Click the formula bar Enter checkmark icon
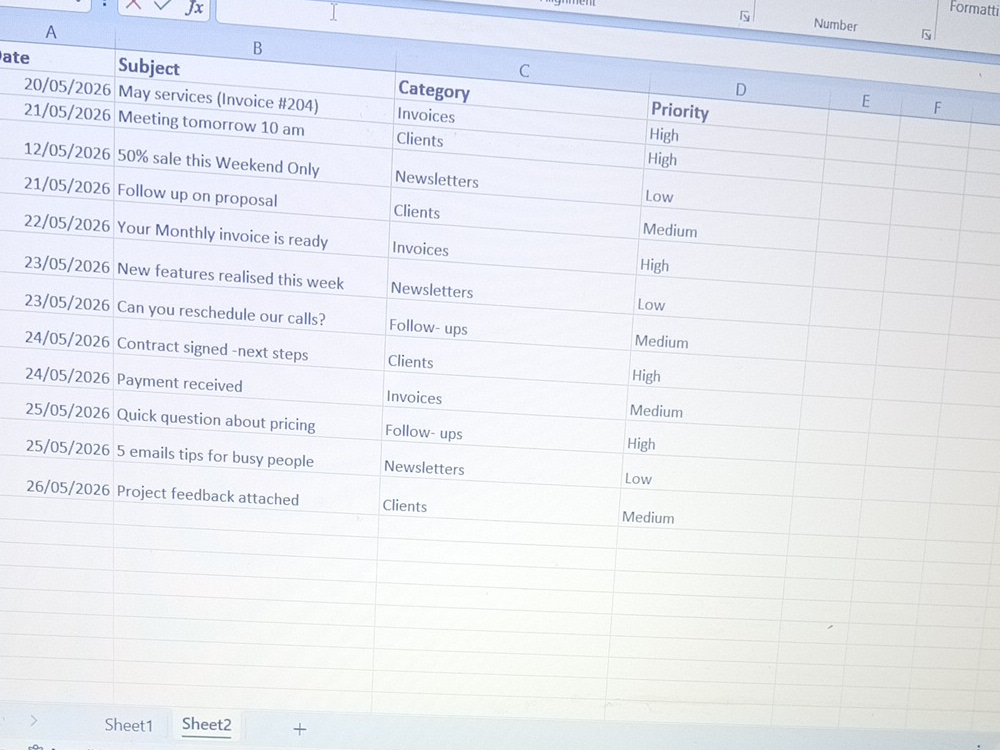 [163, 5]
